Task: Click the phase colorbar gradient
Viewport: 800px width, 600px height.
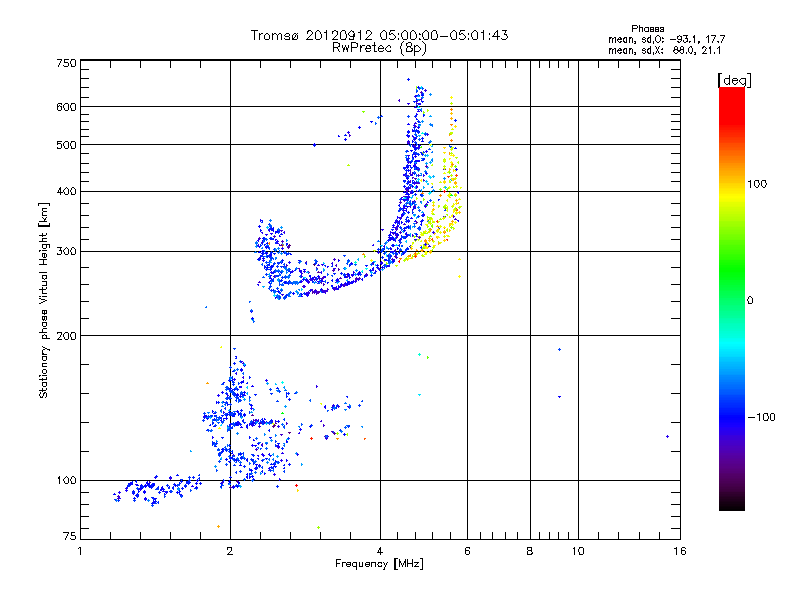Action: [x=732, y=298]
